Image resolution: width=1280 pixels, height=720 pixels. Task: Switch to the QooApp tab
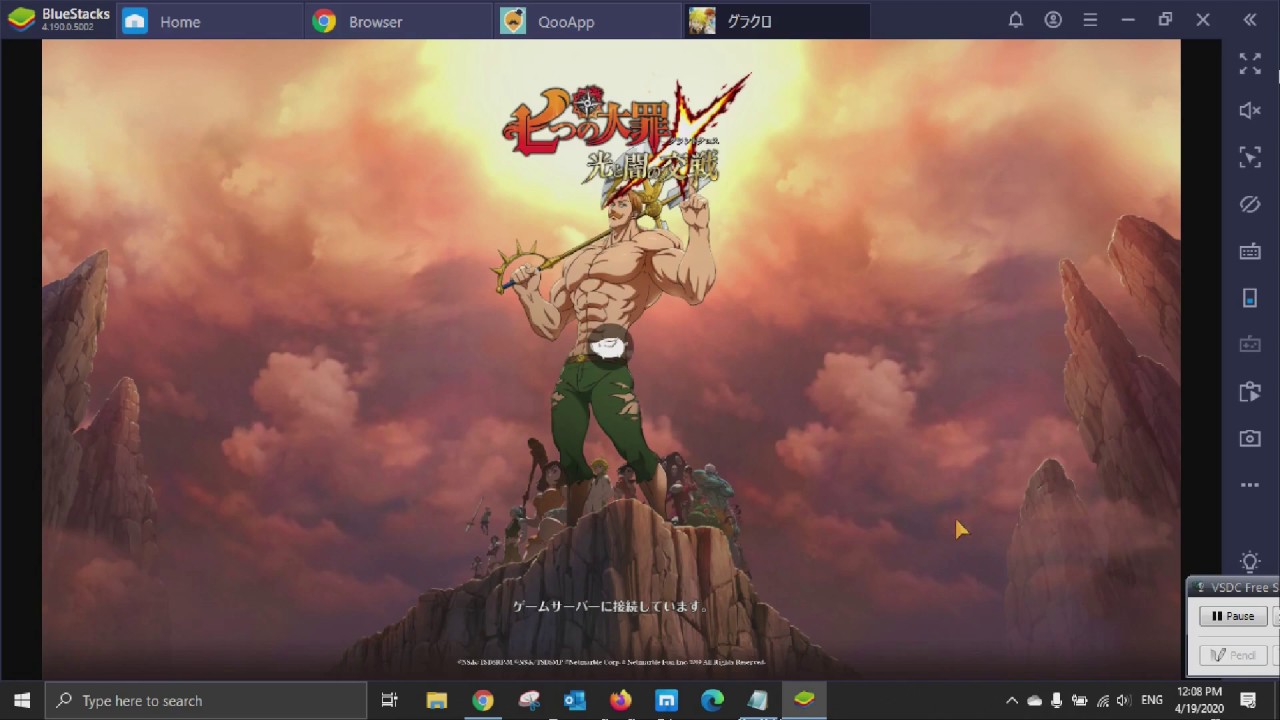[x=586, y=21]
